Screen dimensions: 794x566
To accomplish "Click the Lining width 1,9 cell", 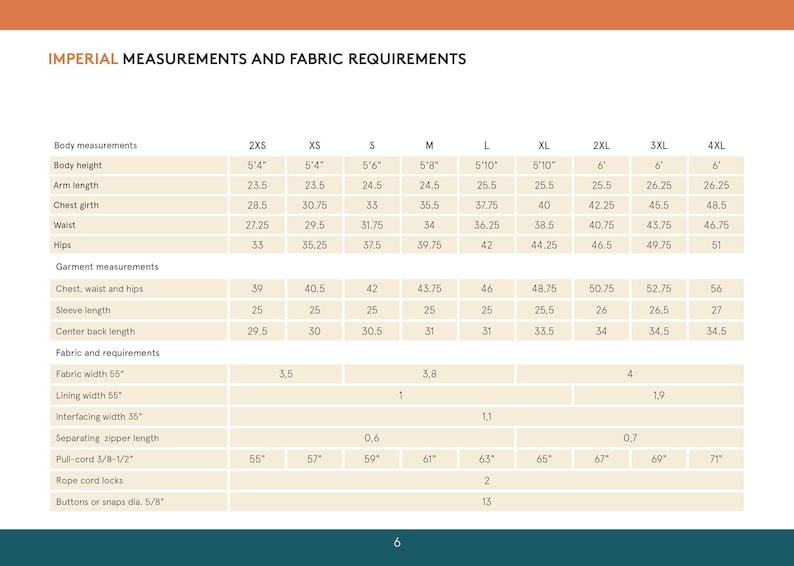I will click(x=659, y=395).
